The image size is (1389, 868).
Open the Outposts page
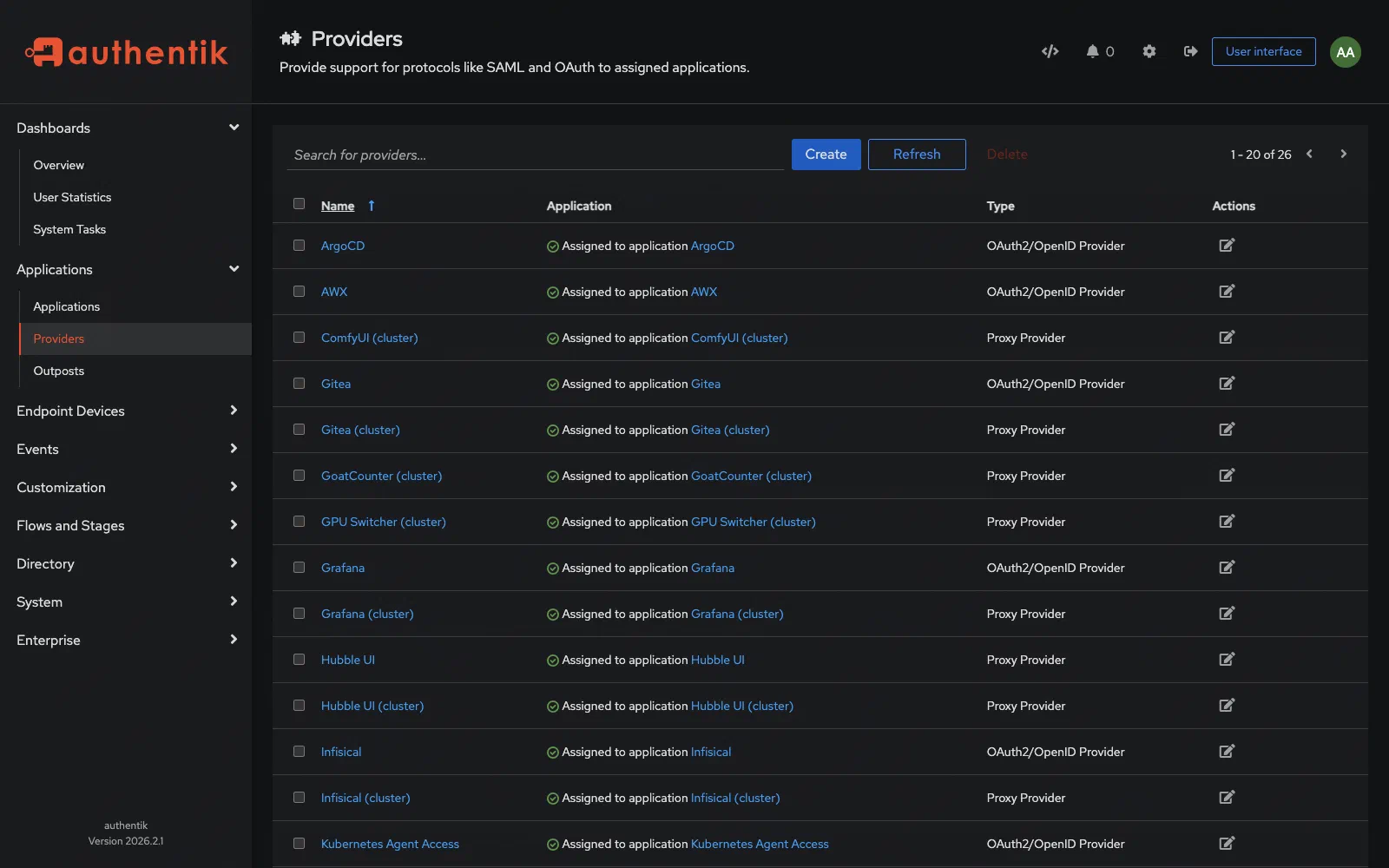pyautogui.click(x=135, y=371)
